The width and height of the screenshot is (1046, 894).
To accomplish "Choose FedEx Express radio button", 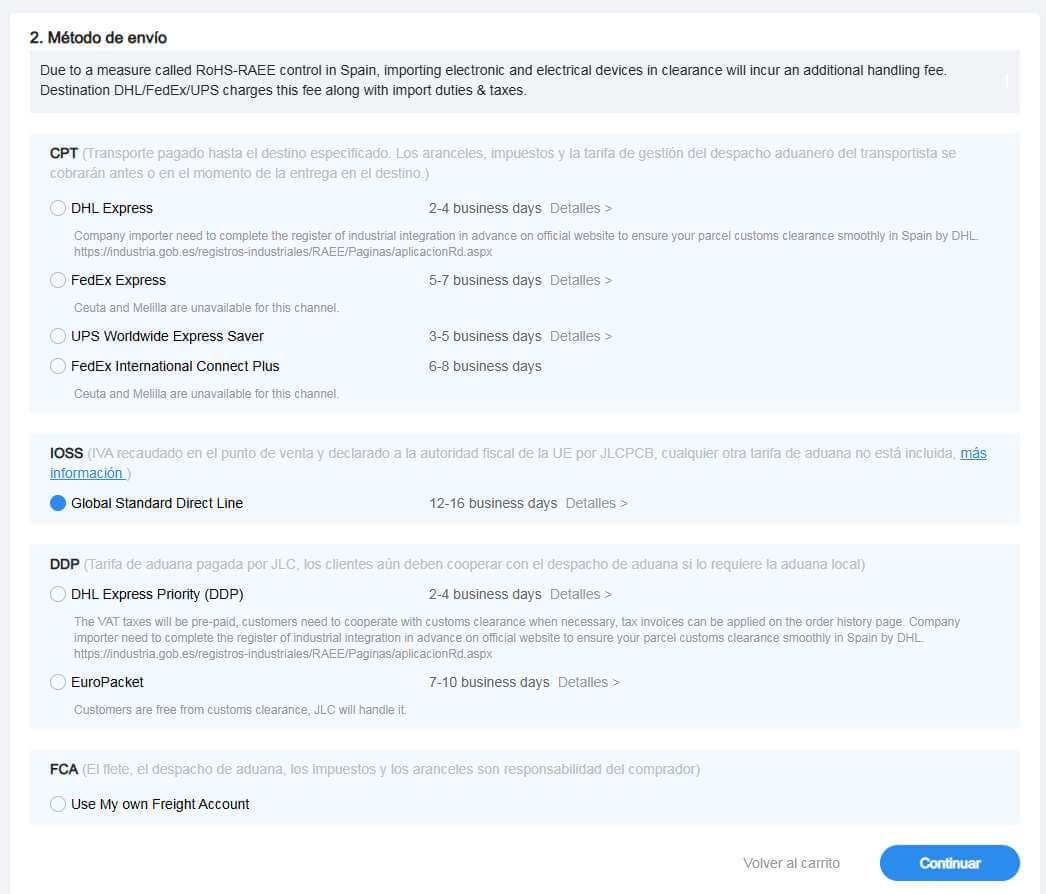I will point(58,280).
